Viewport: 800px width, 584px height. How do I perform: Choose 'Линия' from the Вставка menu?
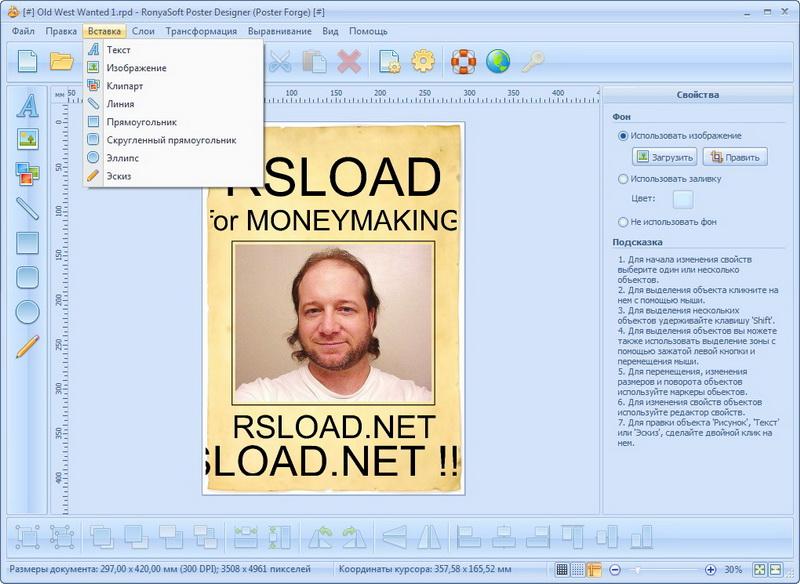(173, 104)
